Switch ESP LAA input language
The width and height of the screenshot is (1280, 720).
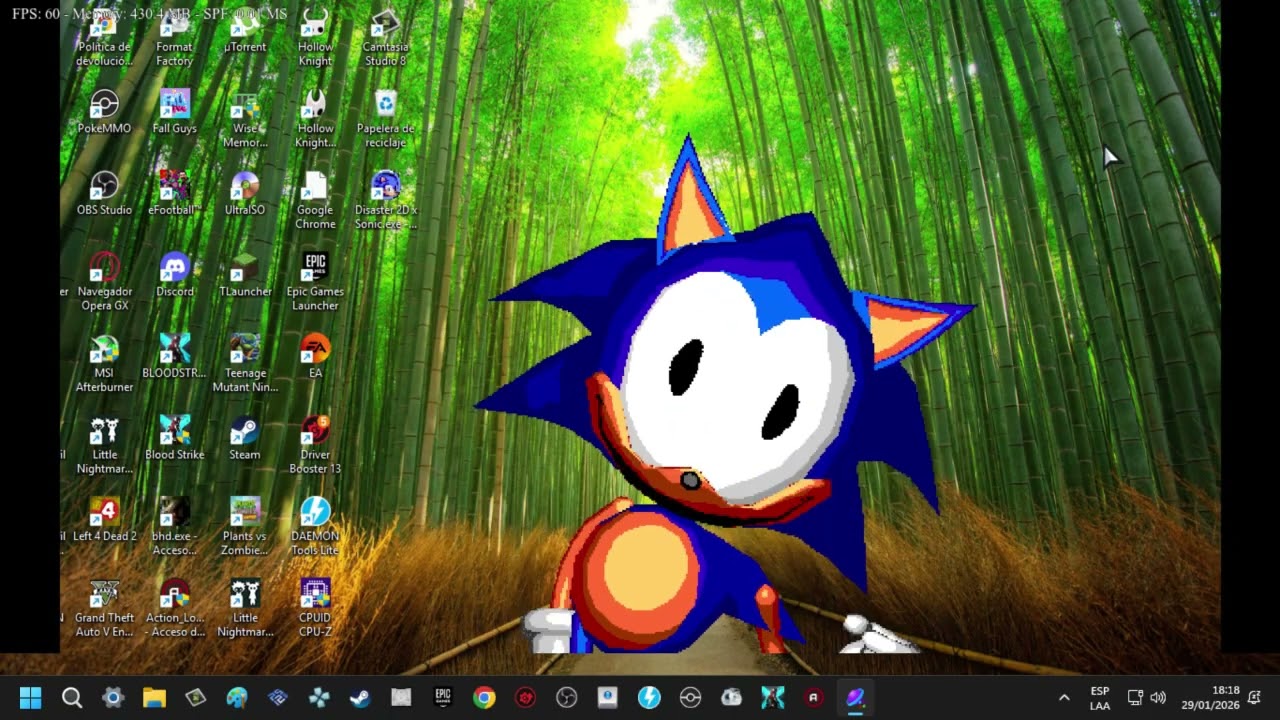pyautogui.click(x=1100, y=697)
